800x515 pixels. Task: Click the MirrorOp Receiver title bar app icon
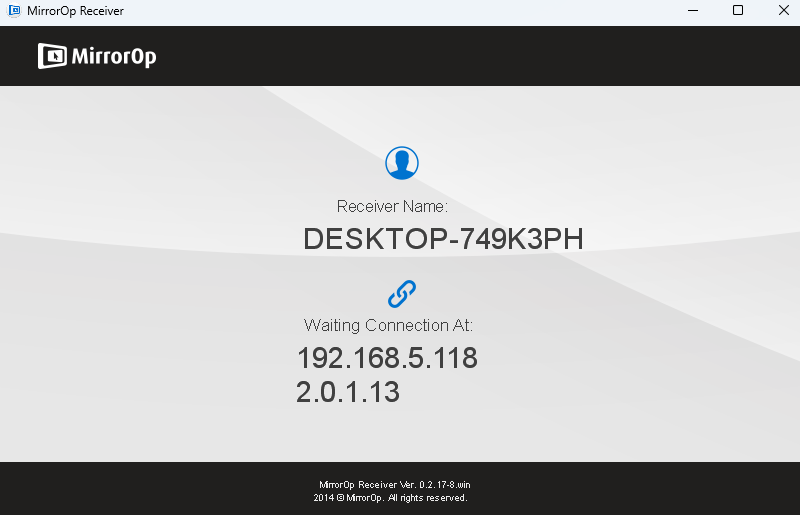pos(14,10)
